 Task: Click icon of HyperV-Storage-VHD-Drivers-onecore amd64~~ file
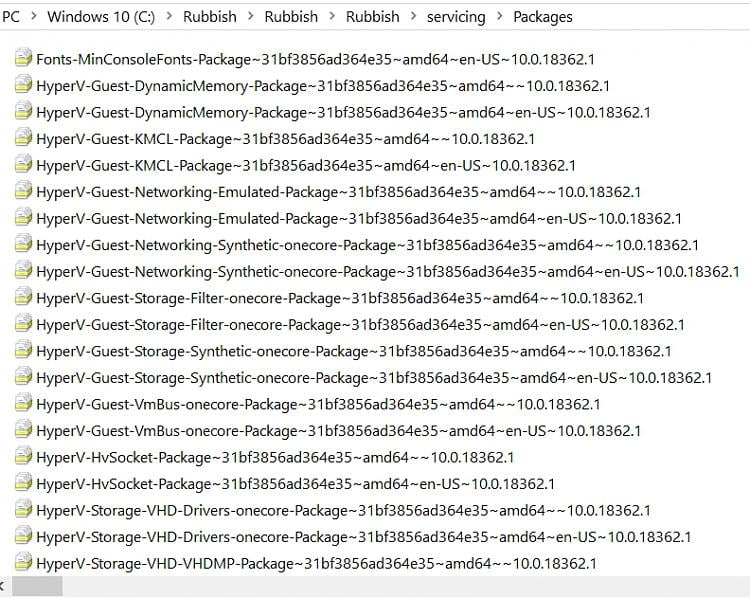23,509
